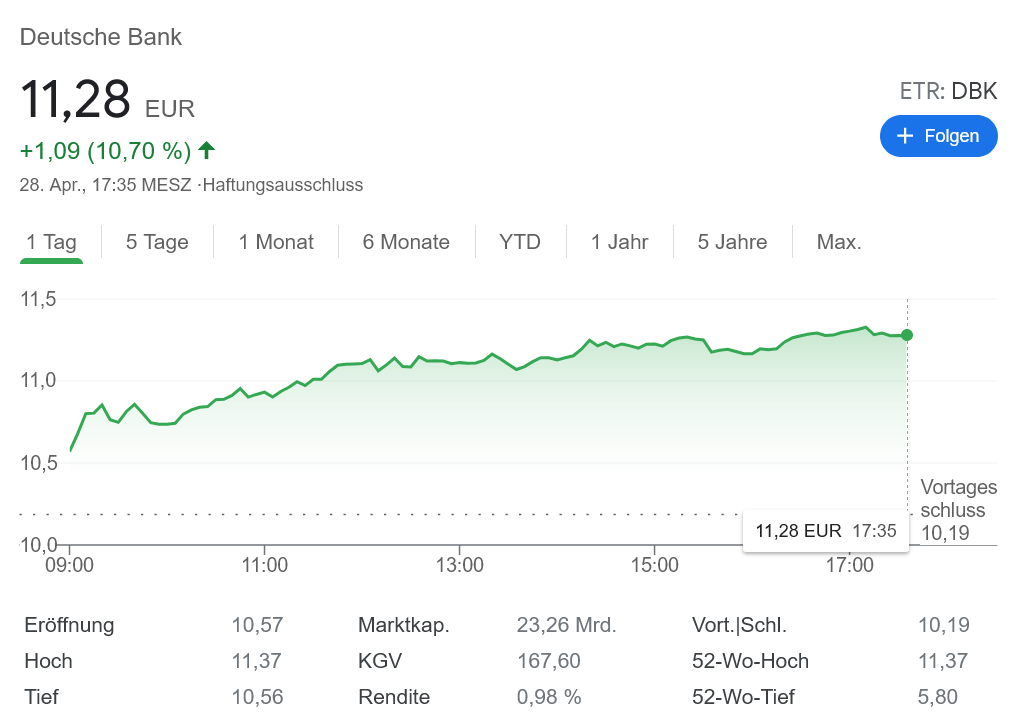The image size is (1017, 726).
Task: Click the Vortagesschluss 10,19 label
Action: [958, 510]
